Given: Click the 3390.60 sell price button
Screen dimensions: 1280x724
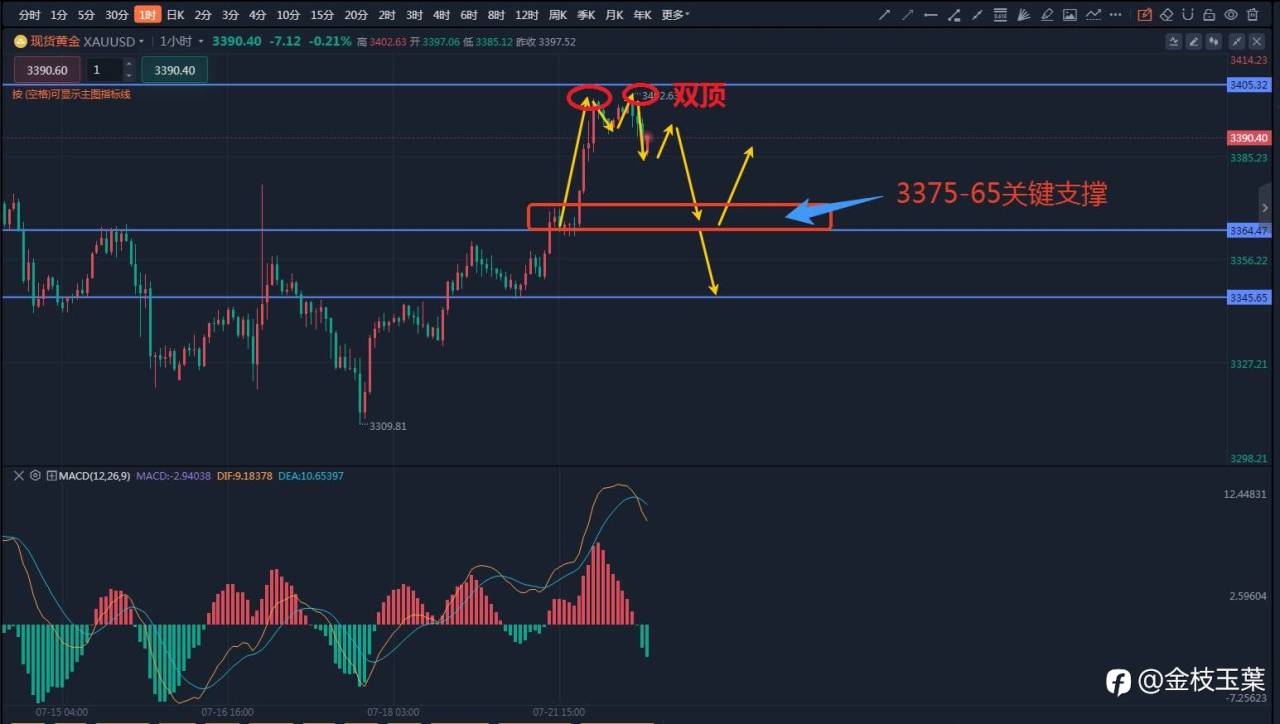Looking at the screenshot, I should (47, 70).
